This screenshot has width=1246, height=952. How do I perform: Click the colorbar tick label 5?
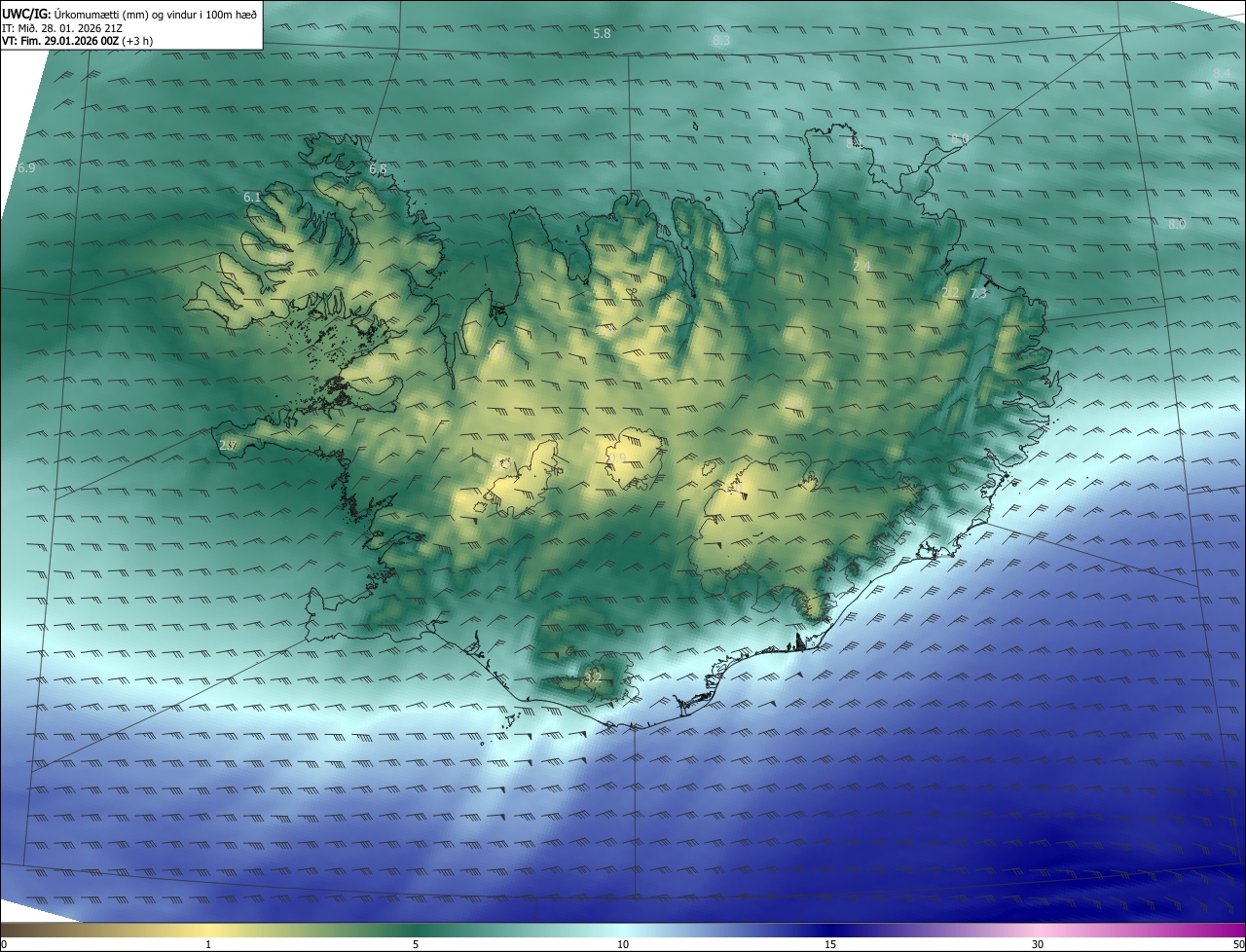[416, 944]
